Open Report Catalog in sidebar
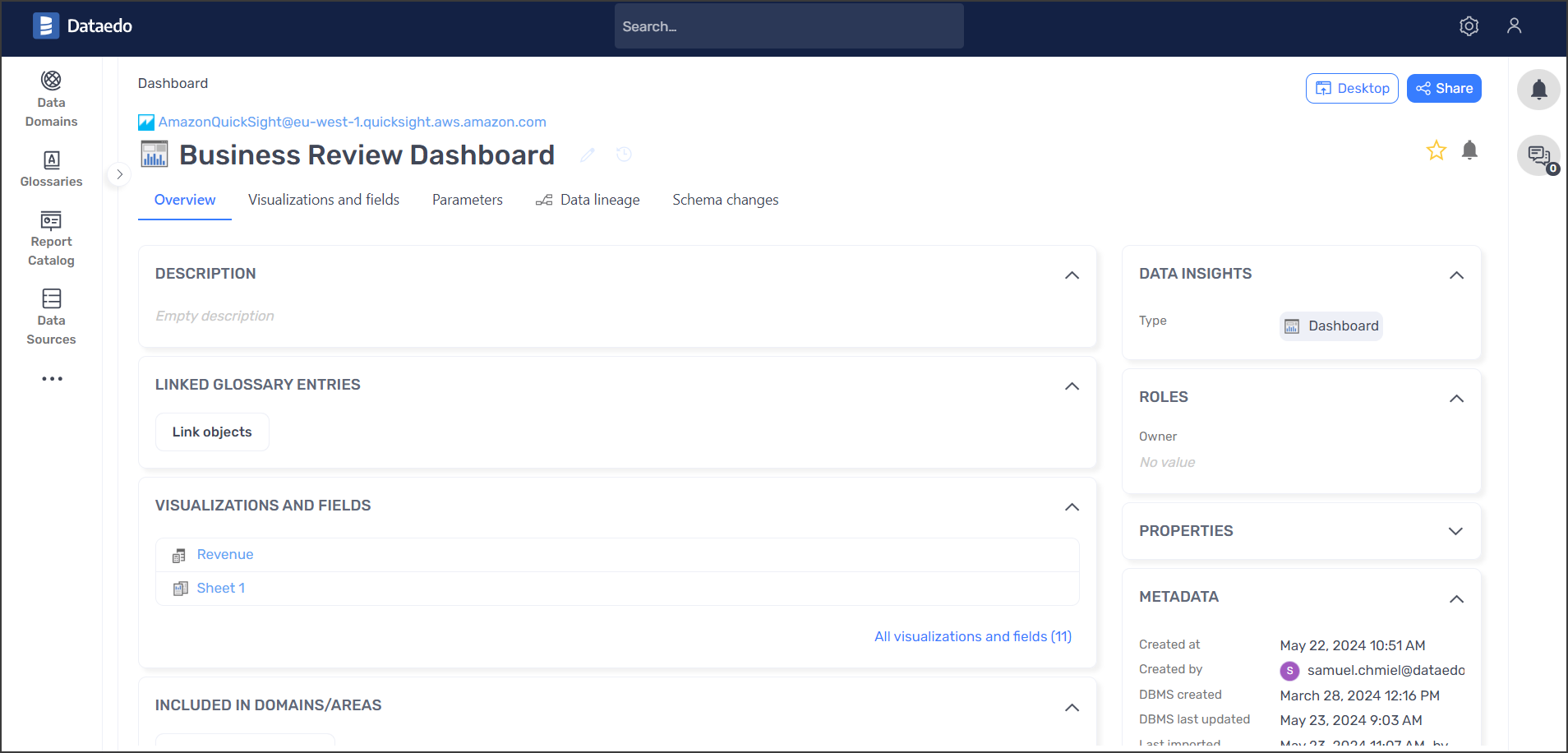Image resolution: width=1568 pixels, height=753 pixels. (51, 239)
